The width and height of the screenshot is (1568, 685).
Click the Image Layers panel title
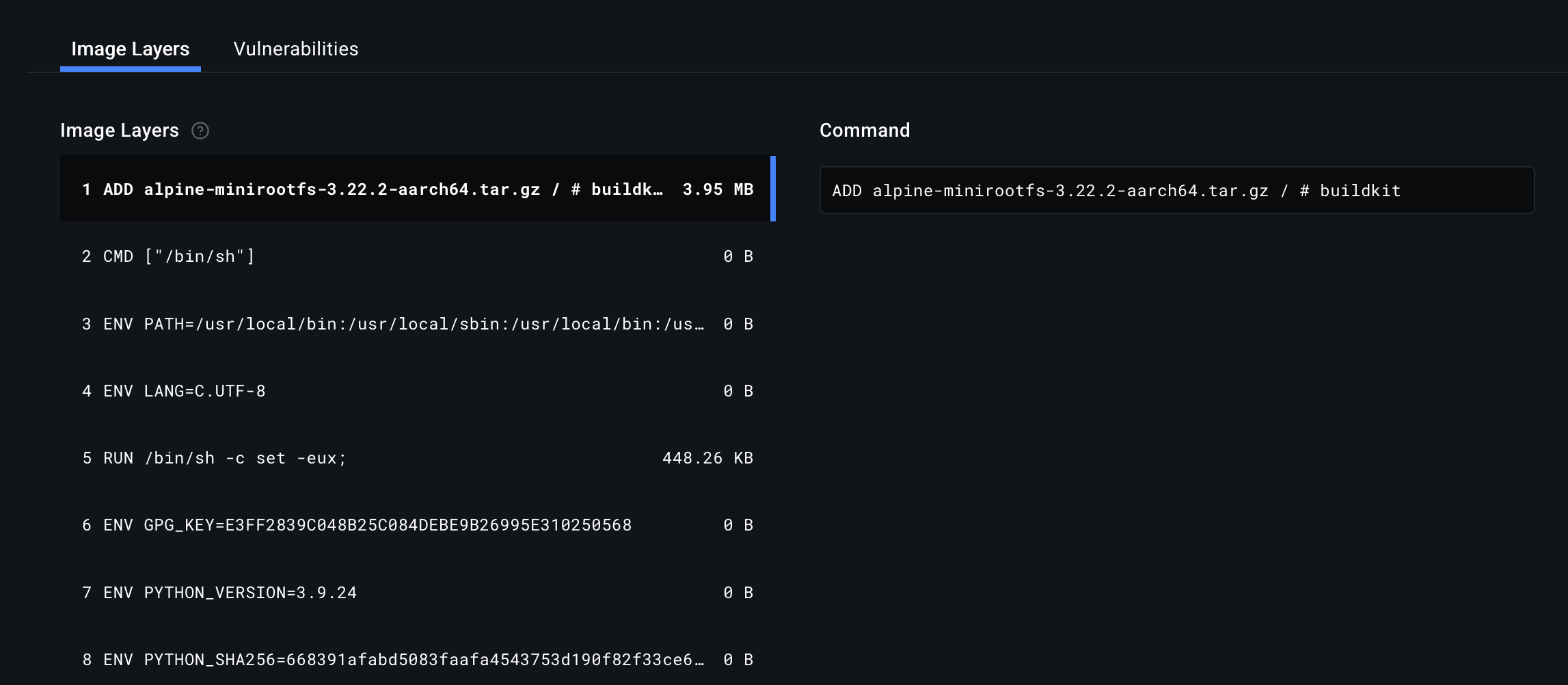click(x=120, y=130)
